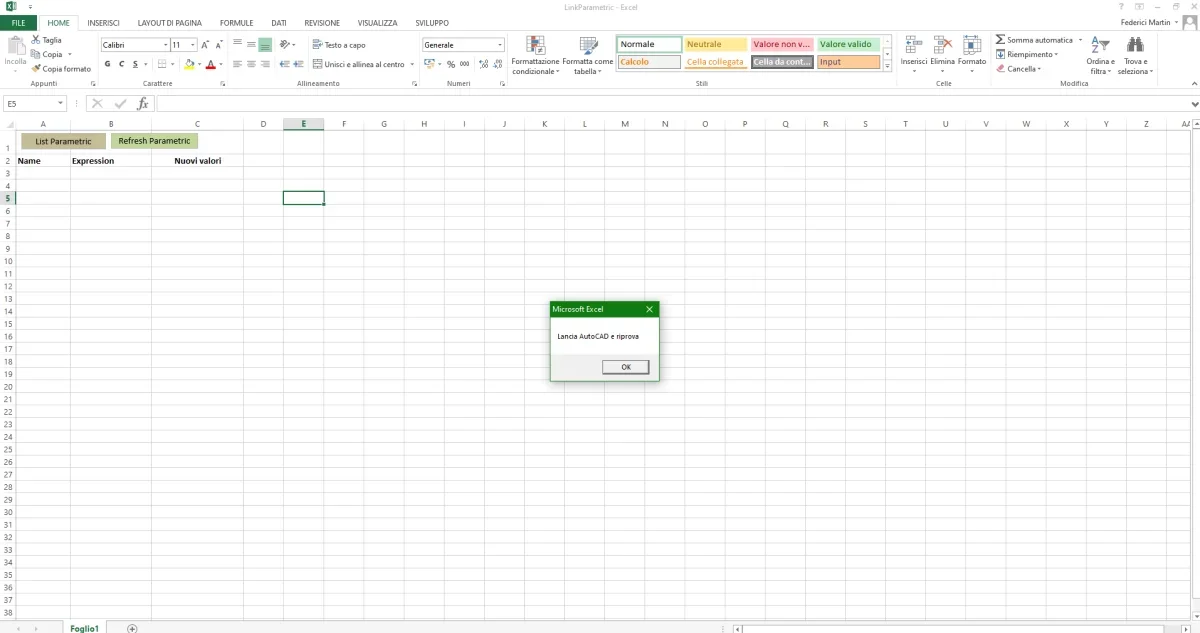Expand the Generale number format dropdown
Screen dimensions: 1200x633
click(500, 45)
